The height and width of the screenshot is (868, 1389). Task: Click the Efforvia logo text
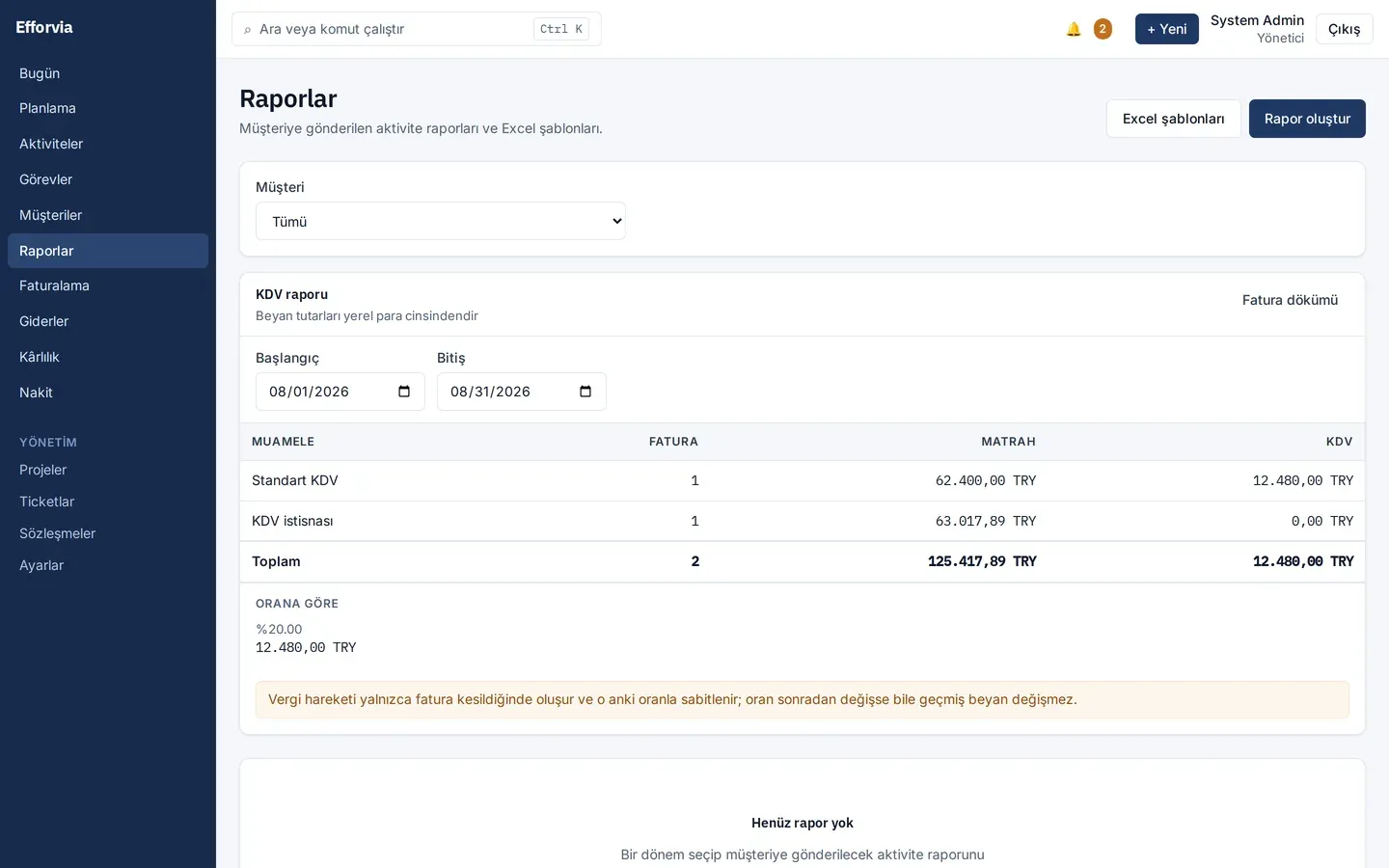[x=44, y=27]
